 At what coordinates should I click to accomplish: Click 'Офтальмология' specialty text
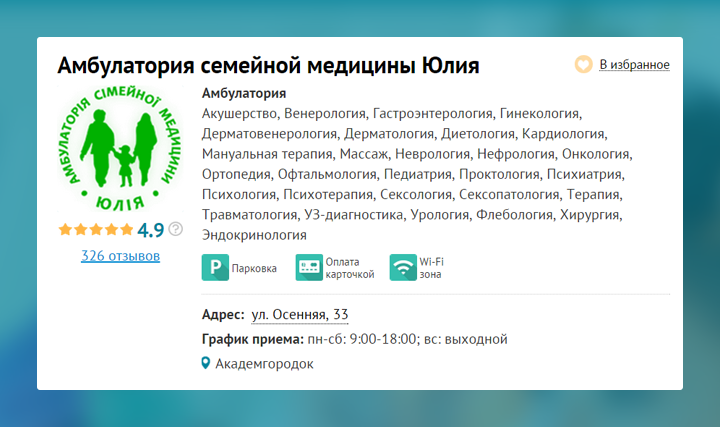coord(327,174)
